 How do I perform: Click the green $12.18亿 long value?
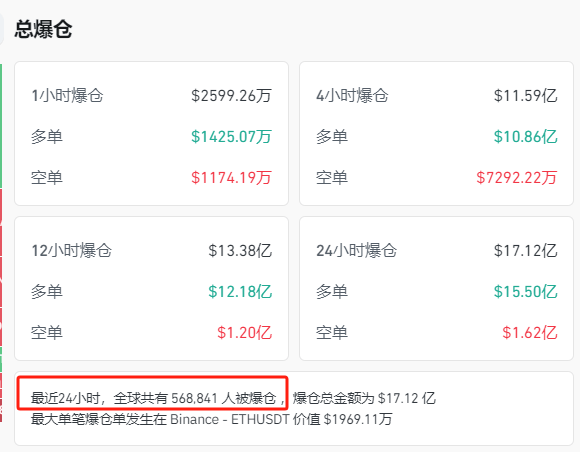240,291
